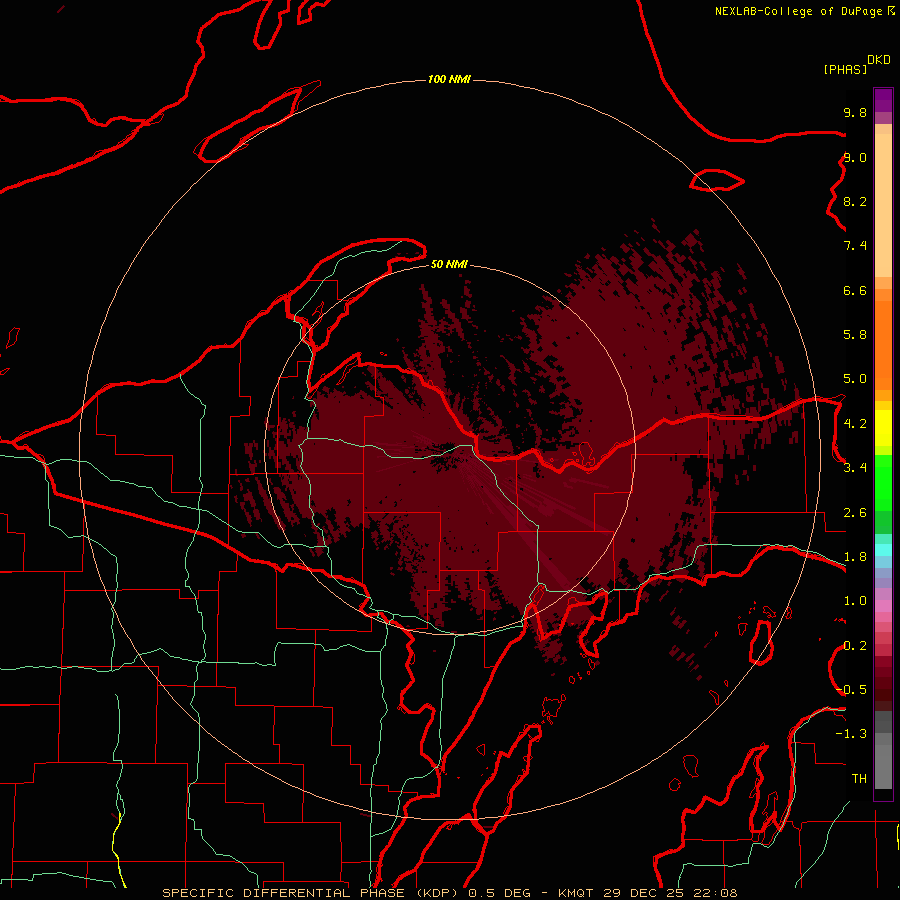Click the [PHAS] legend header

tap(845, 70)
